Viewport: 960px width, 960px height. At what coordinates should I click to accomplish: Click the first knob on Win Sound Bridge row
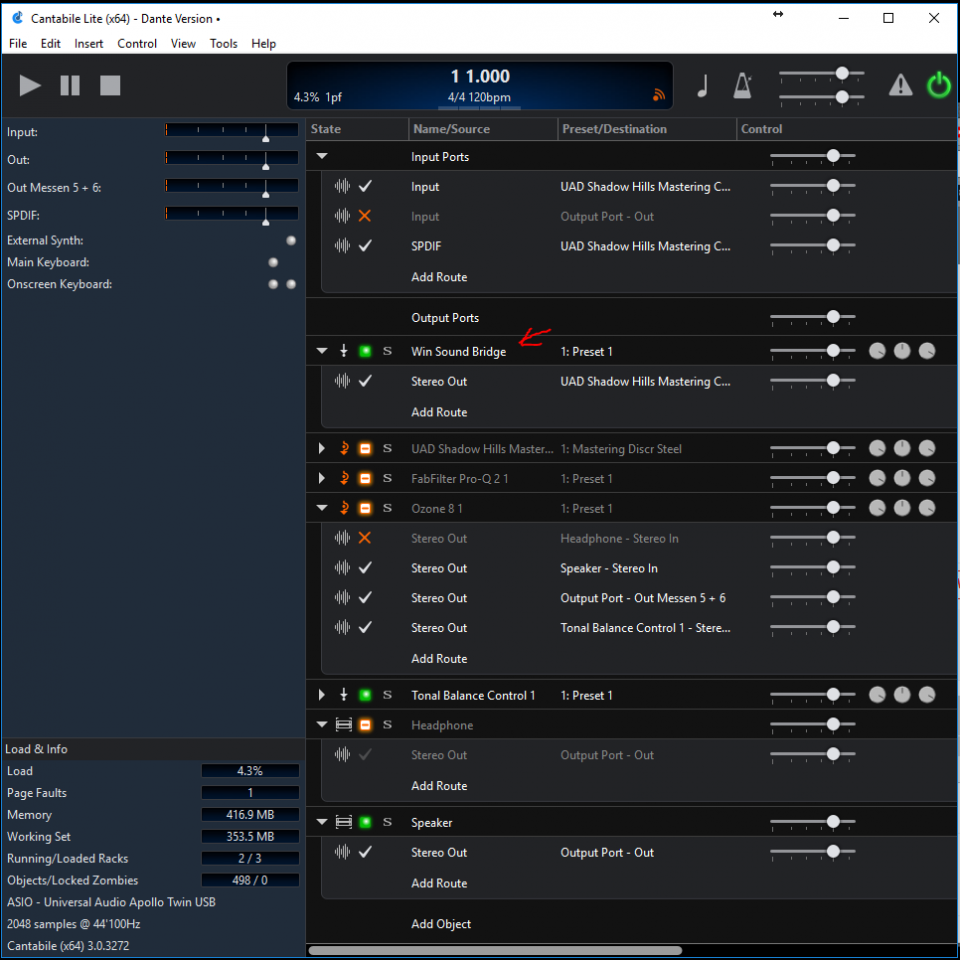click(877, 351)
